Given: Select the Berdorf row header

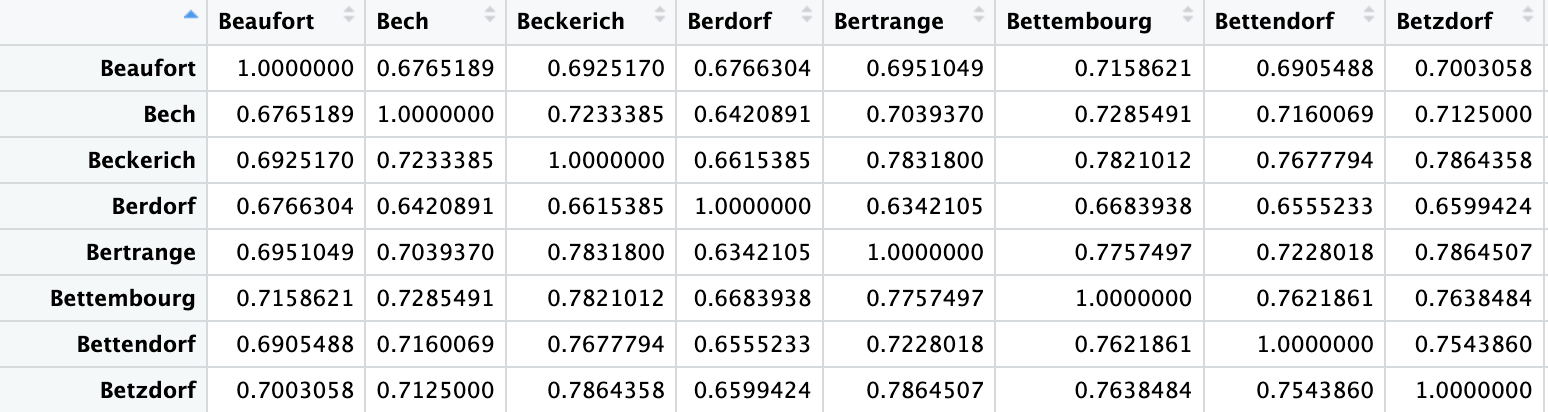Looking at the screenshot, I should pos(154,206).
